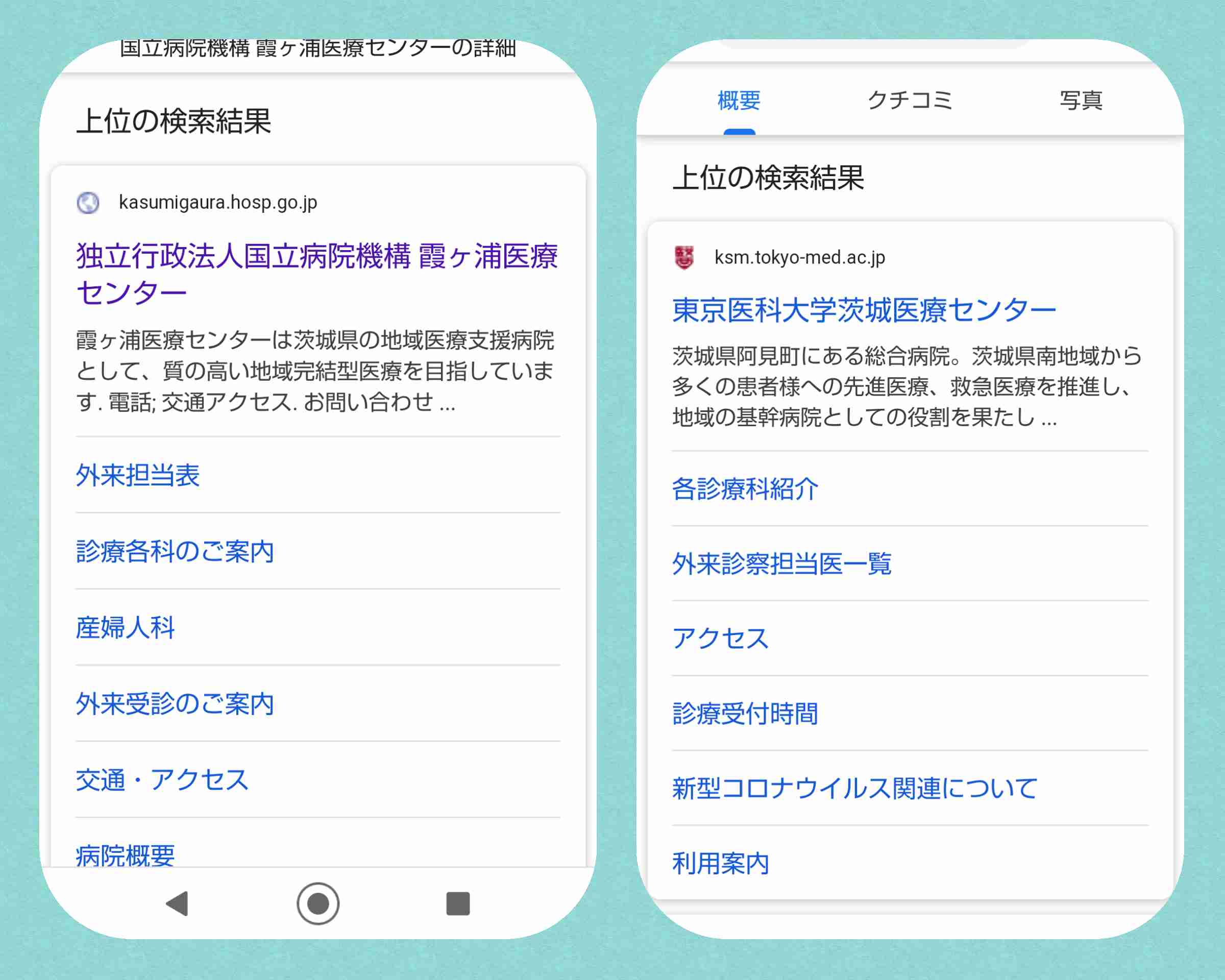The image size is (1225, 980).
Task: Click the header 国立病院機構 霞ヶ浦医療センターの詳細
Action: click(x=317, y=49)
